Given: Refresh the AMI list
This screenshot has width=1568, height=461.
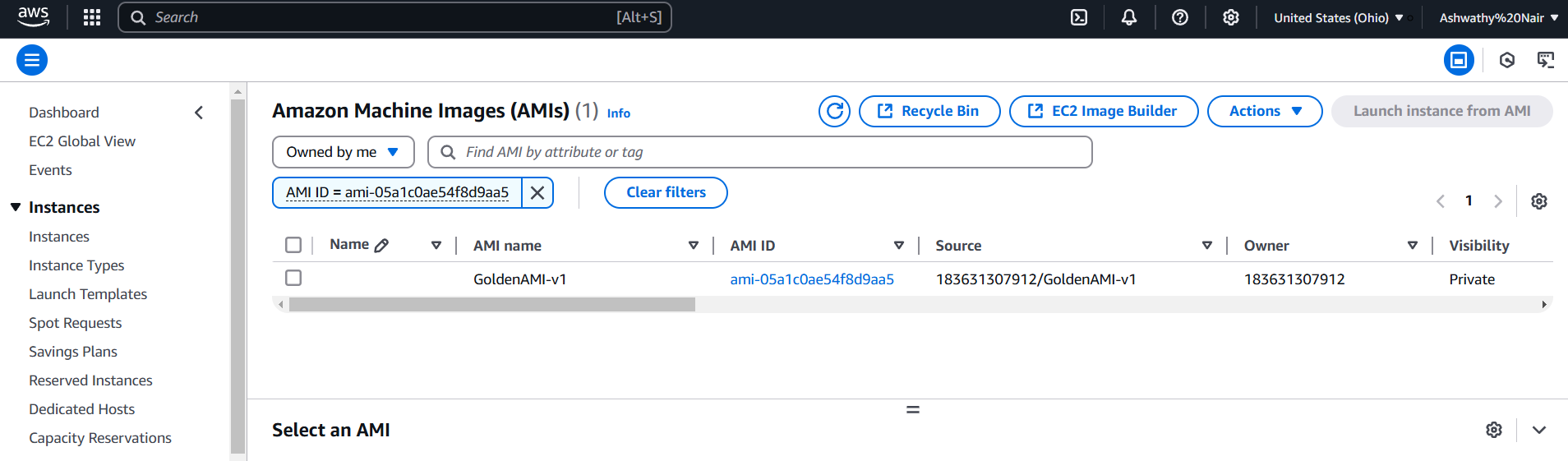Looking at the screenshot, I should coord(834,111).
